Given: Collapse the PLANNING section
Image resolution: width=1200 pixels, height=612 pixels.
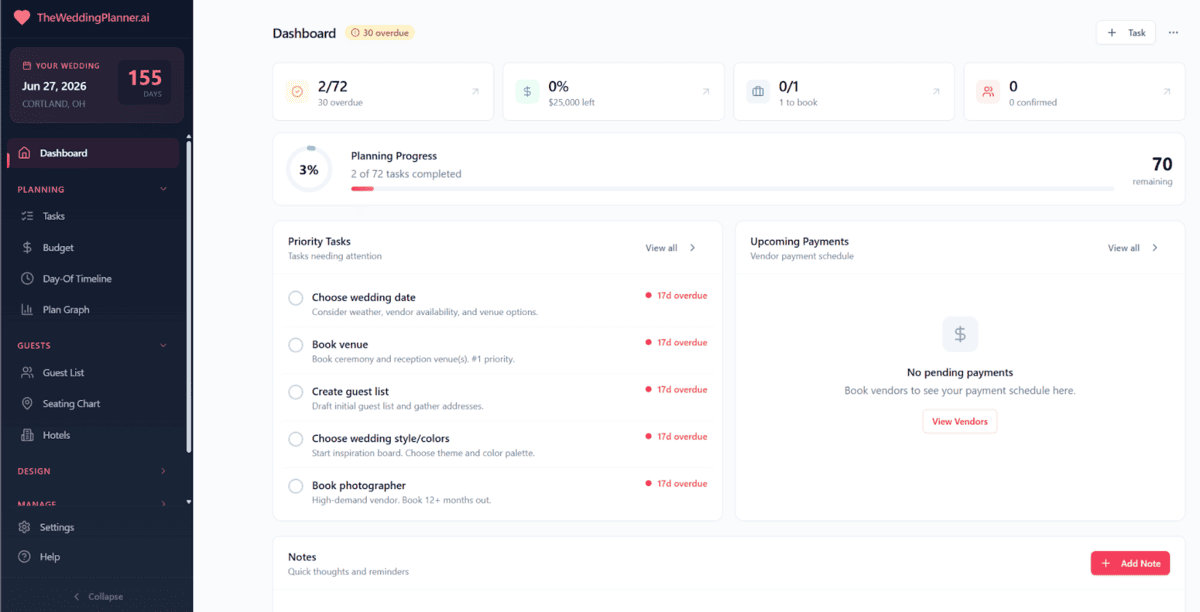Looking at the screenshot, I should click(163, 189).
